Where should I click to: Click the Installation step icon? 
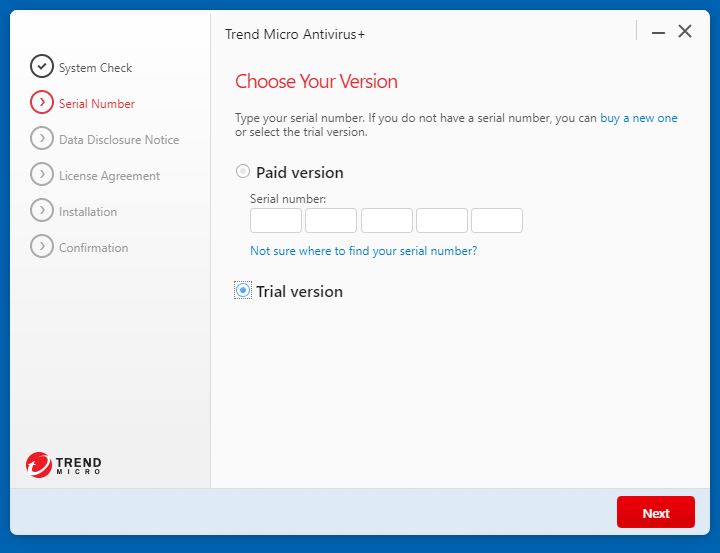coord(42,210)
